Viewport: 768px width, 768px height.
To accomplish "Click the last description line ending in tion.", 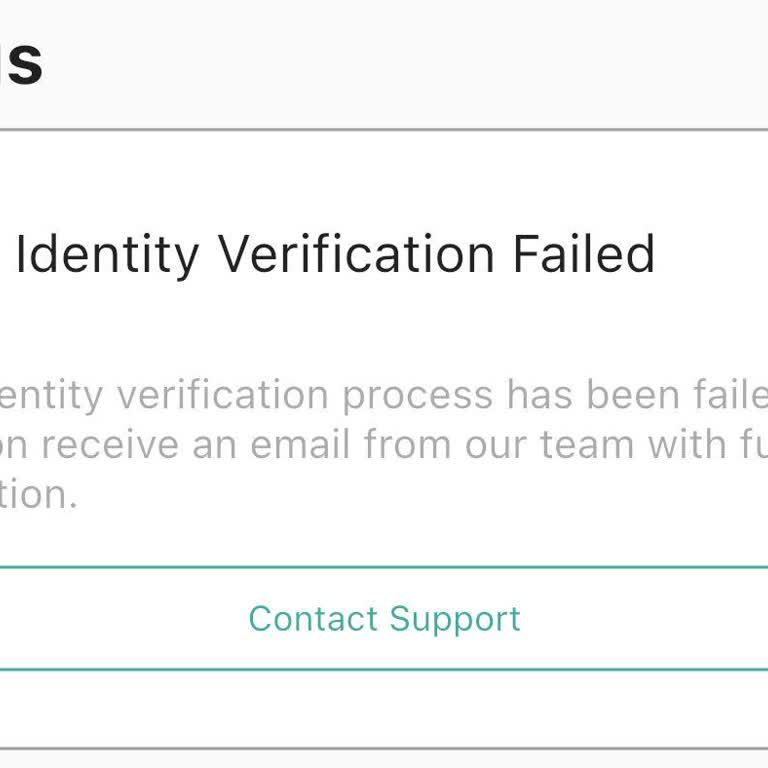I will [38, 492].
